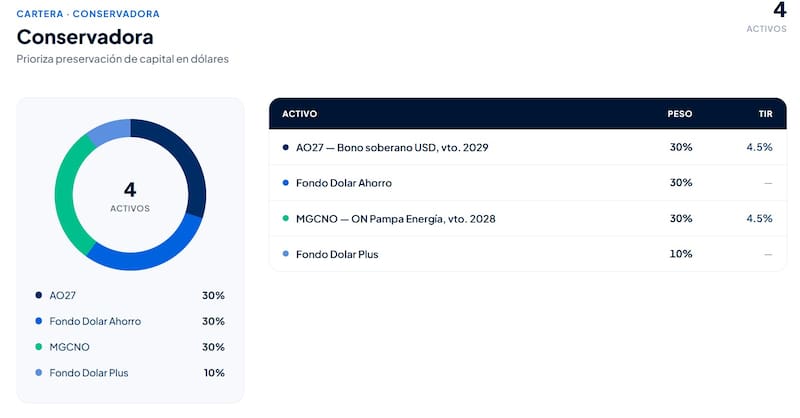Click the 4 ACTIVOS donut center label

[x=130, y=196]
